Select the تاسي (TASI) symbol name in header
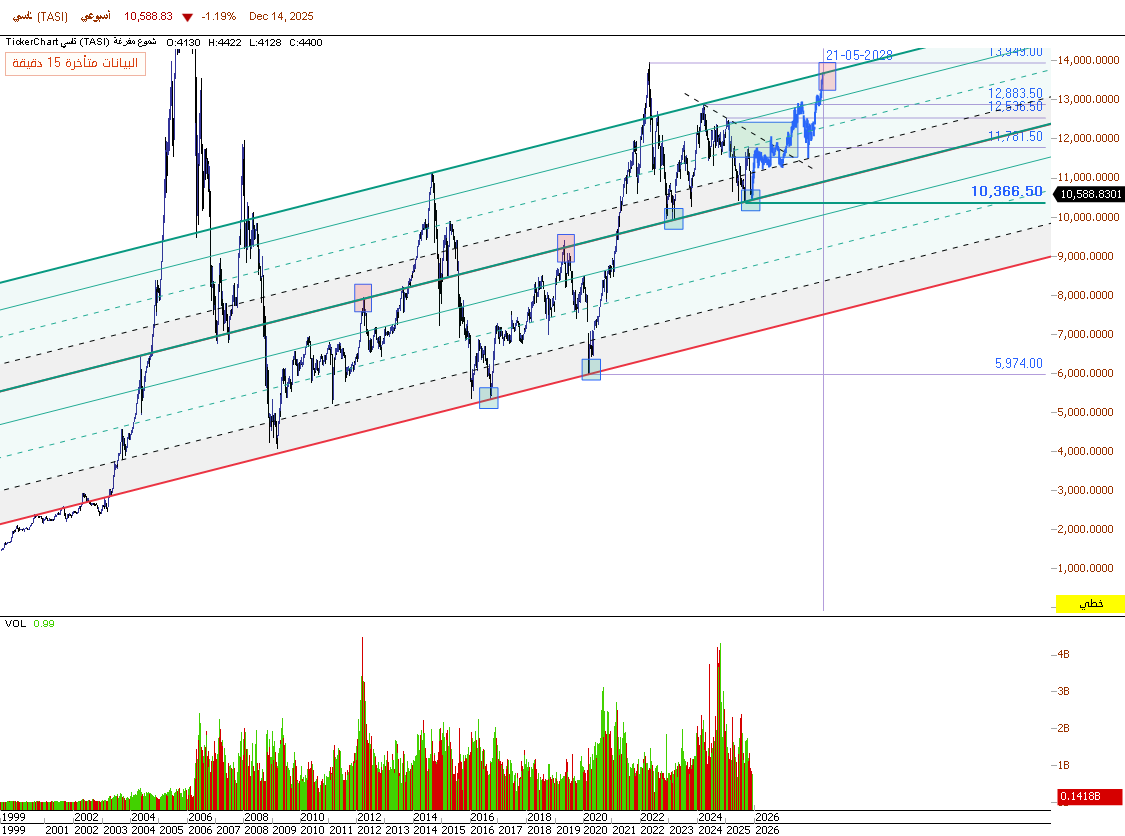This screenshot has width=1125, height=836. 40,17
